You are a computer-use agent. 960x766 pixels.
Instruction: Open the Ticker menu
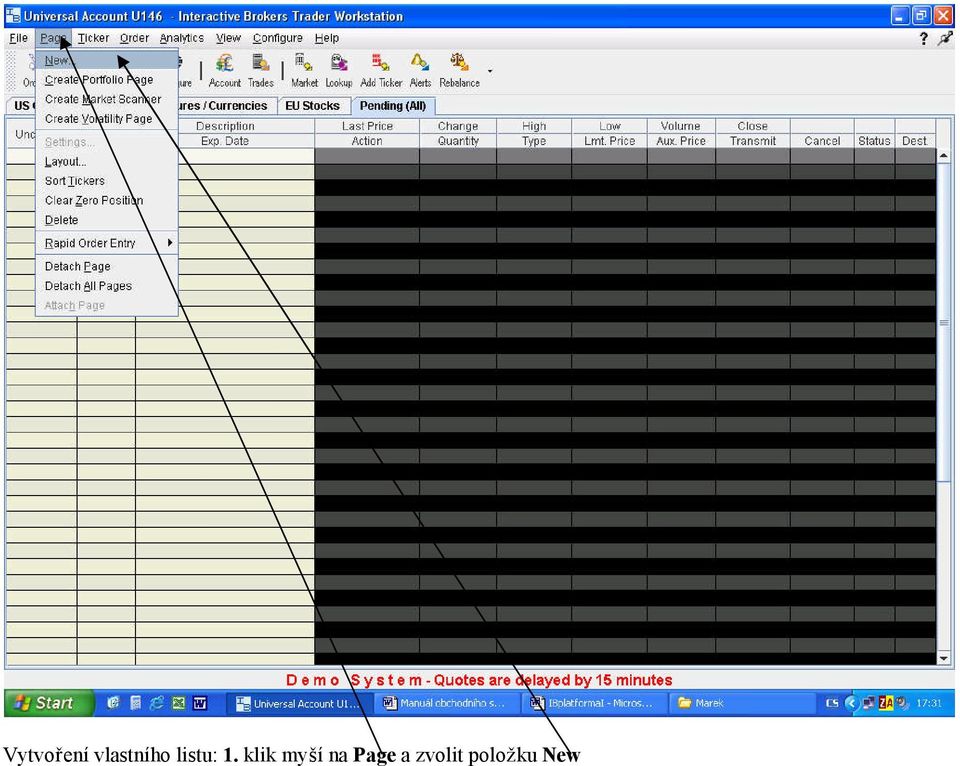pyautogui.click(x=93, y=38)
